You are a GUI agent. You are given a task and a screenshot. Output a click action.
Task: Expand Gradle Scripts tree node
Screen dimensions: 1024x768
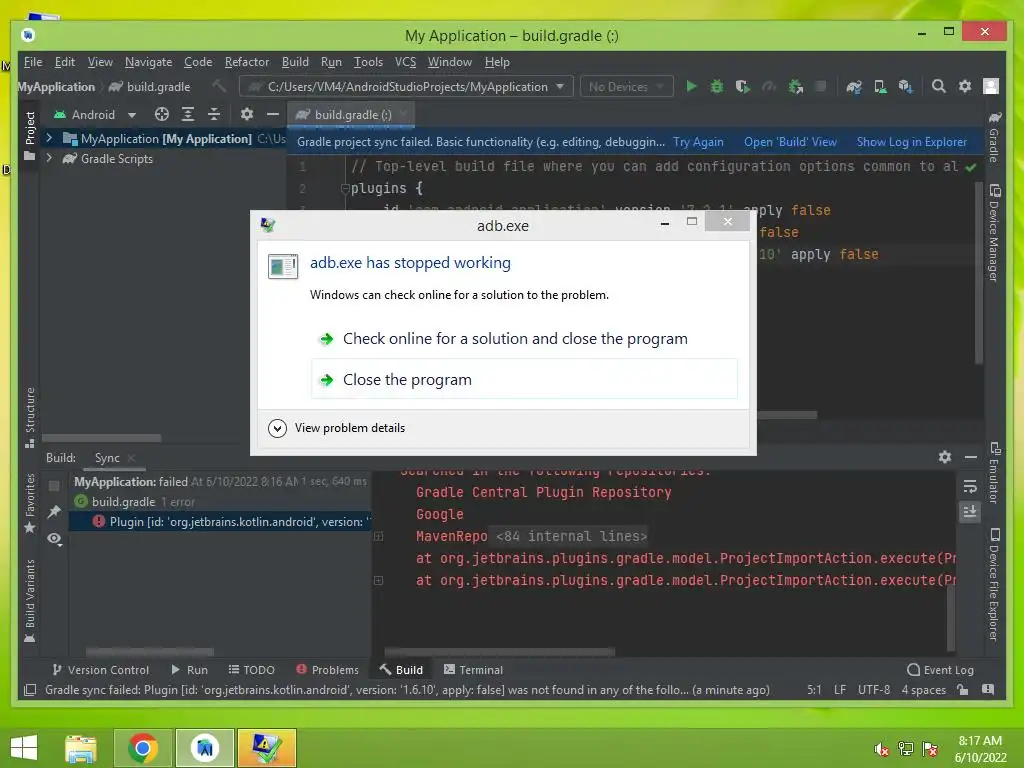pyautogui.click(x=49, y=158)
